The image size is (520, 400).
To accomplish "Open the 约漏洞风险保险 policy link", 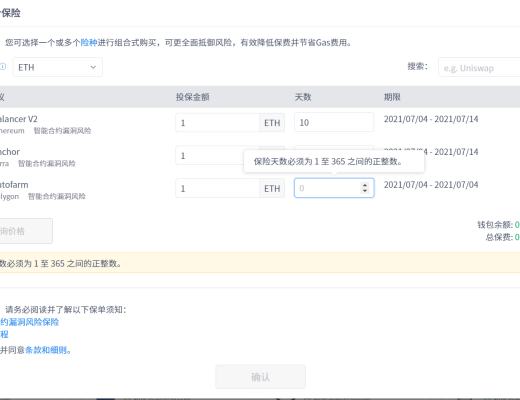I will [29, 322].
